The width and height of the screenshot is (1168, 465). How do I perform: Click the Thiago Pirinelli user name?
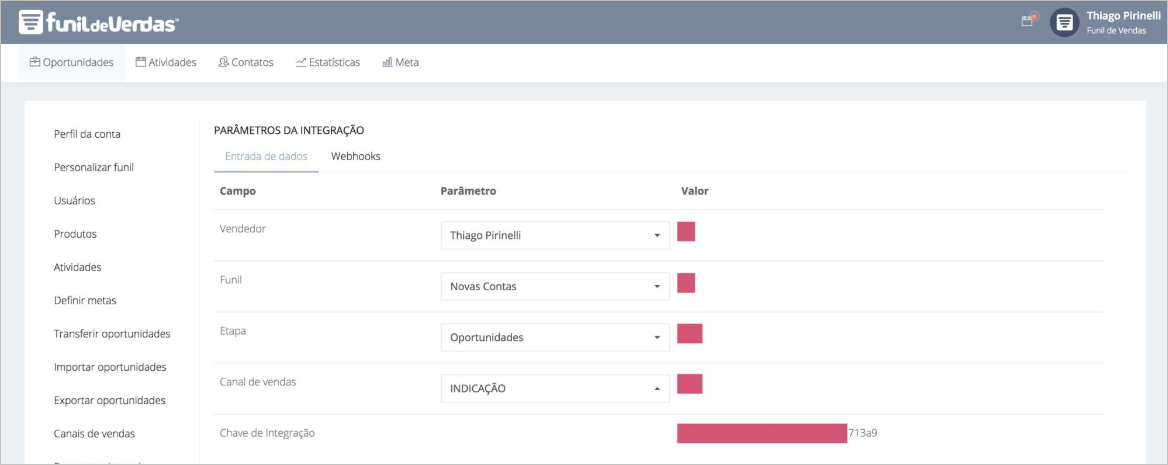click(x=1116, y=16)
